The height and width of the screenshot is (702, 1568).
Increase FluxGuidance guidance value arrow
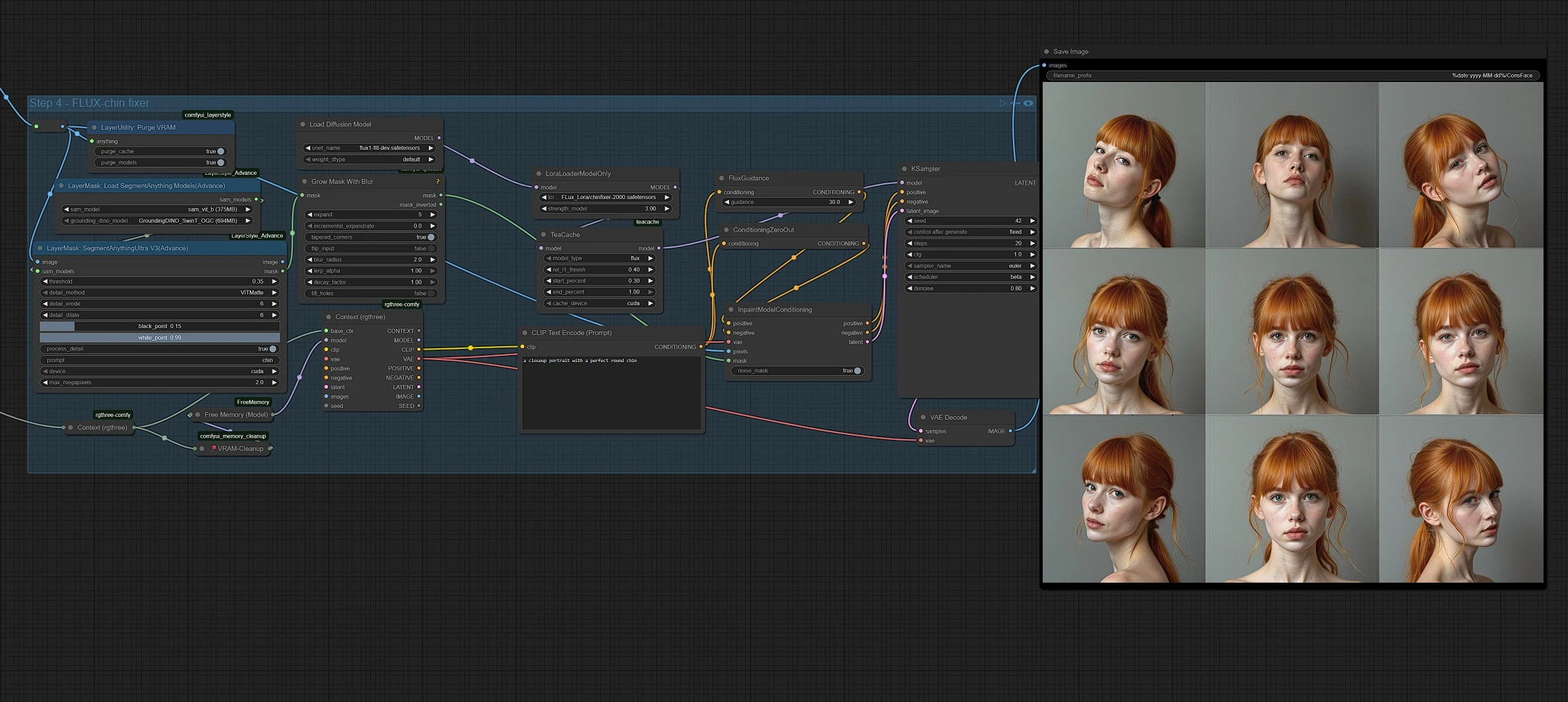(851, 202)
